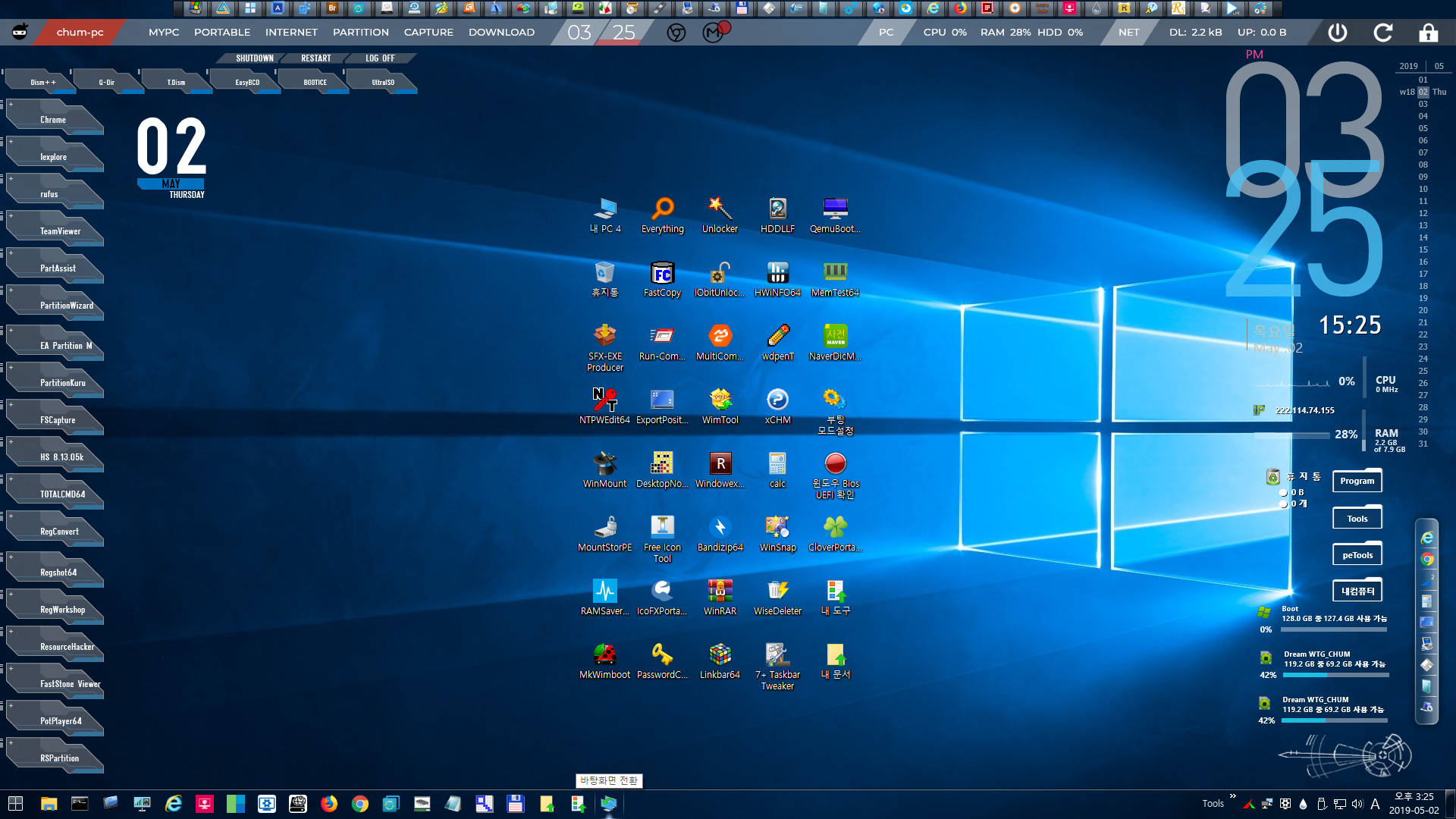Expand the Tools toolbar chevron in taskbar

(1232, 796)
